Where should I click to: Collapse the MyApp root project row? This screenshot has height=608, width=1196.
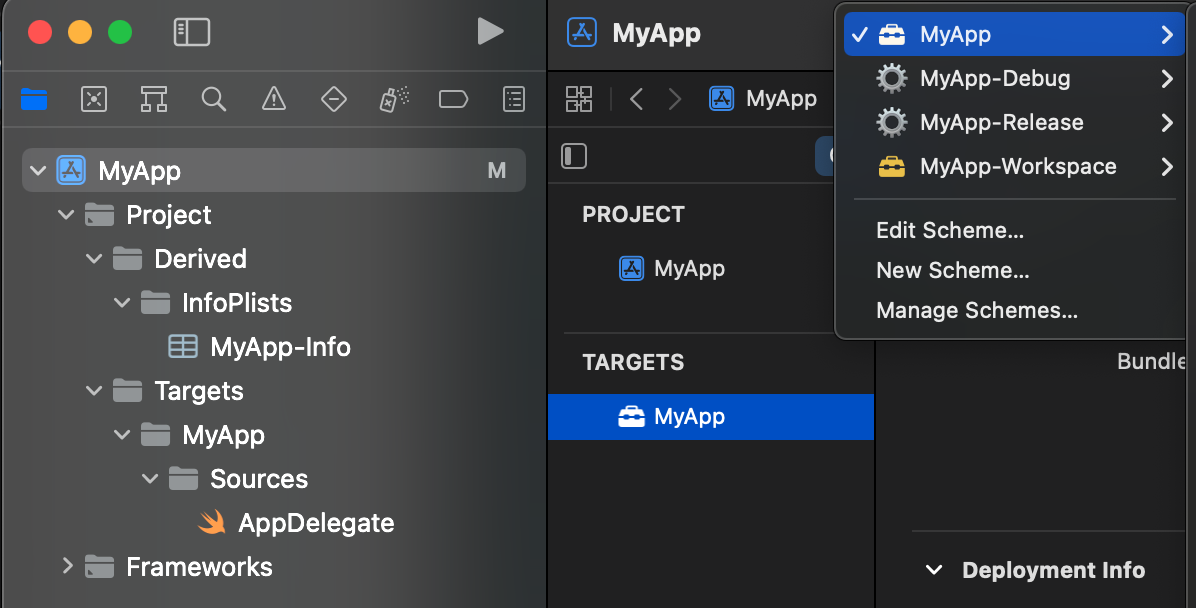coord(38,171)
